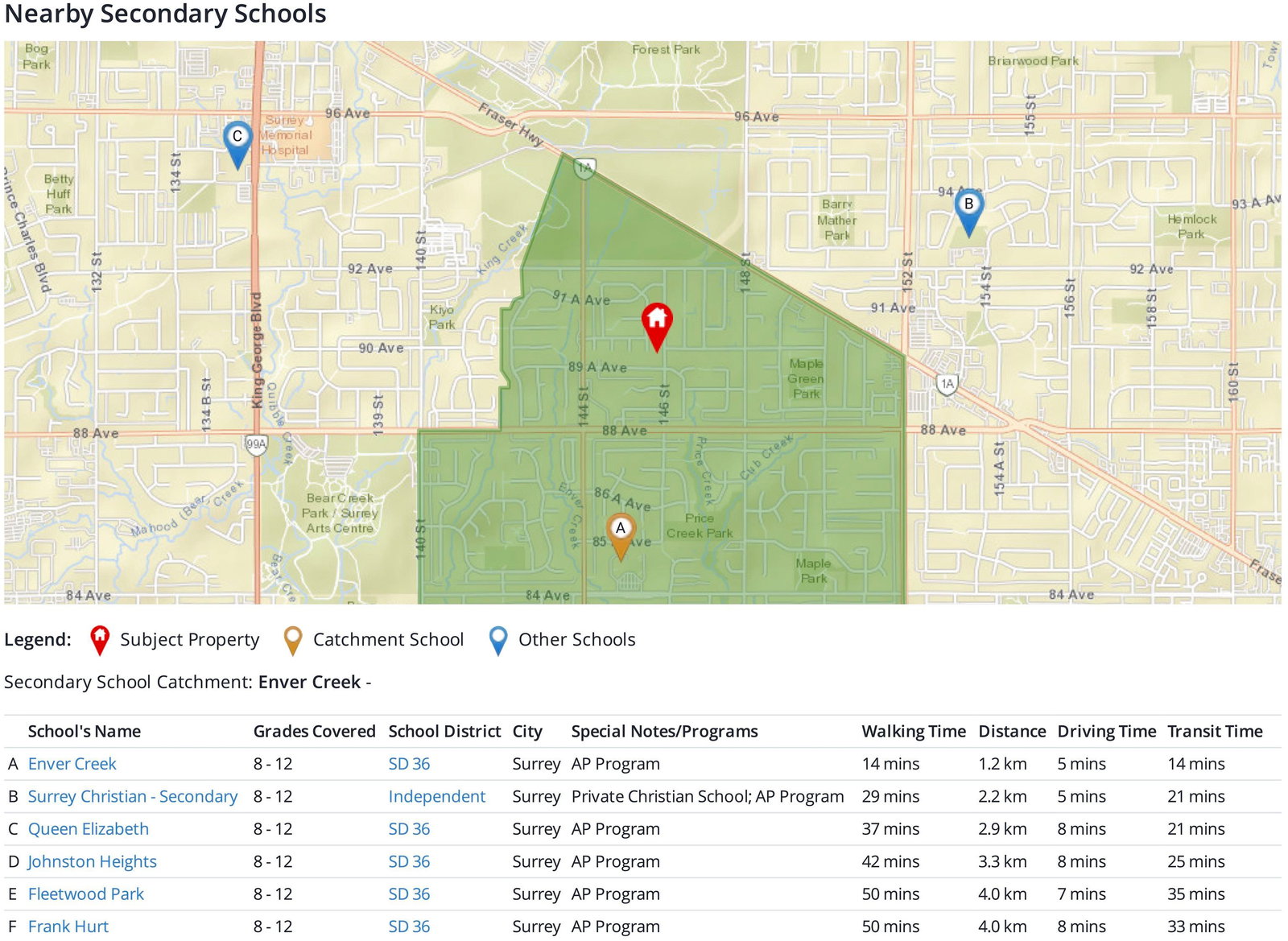The height and width of the screenshot is (941, 1288).
Task: Click the Nearby Secondary Schools heading
Action: (166, 14)
